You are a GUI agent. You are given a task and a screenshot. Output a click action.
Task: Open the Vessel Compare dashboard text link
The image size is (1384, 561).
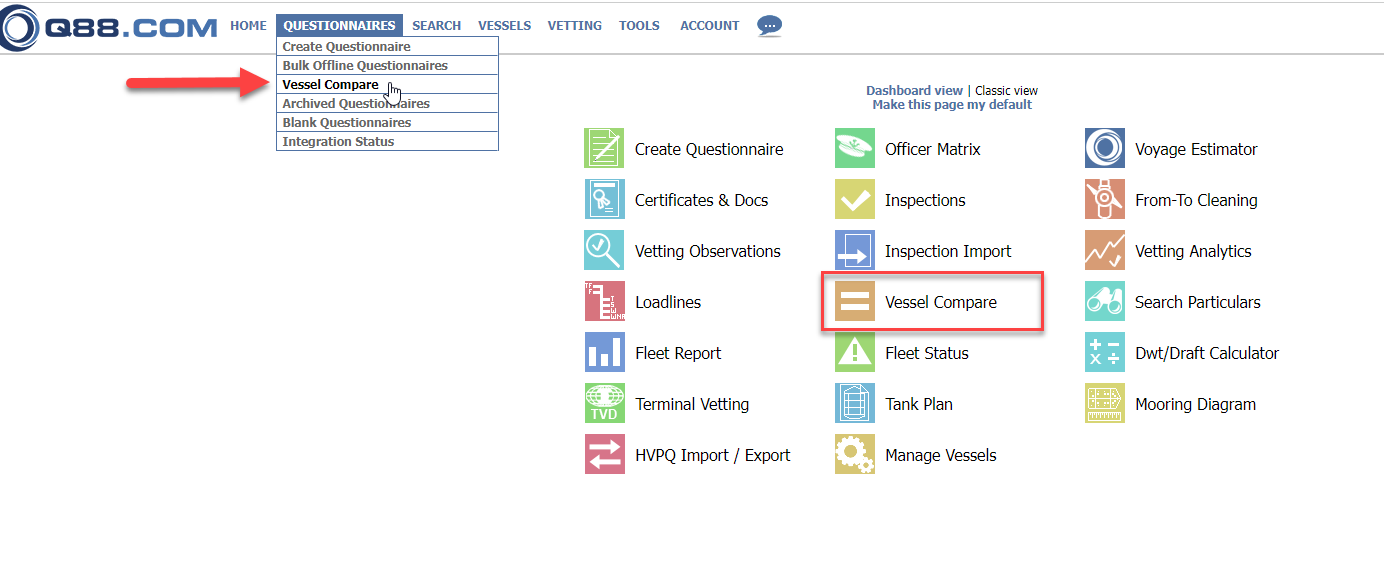coord(941,302)
